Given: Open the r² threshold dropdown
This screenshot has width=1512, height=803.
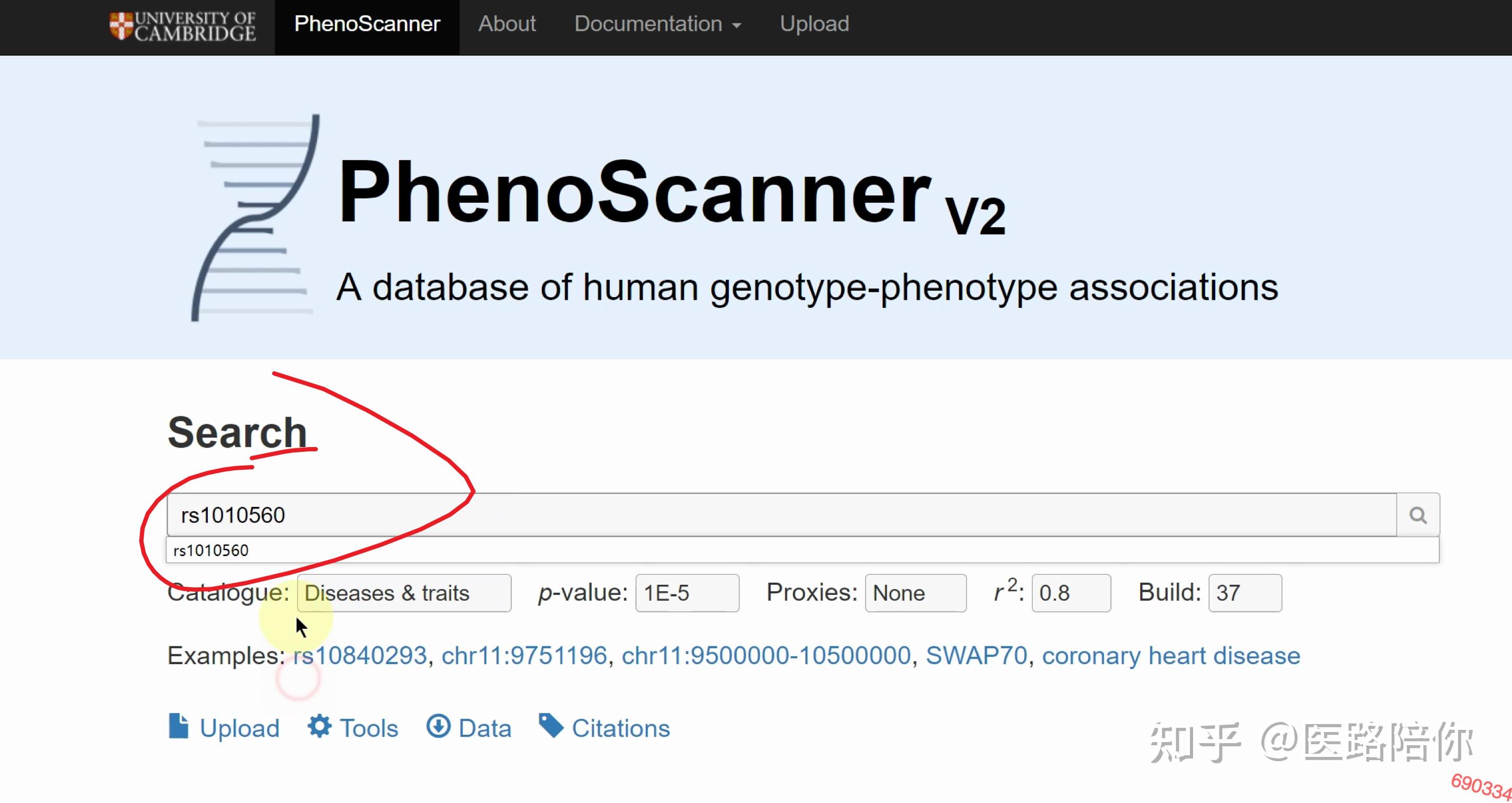Looking at the screenshot, I should [x=1071, y=593].
